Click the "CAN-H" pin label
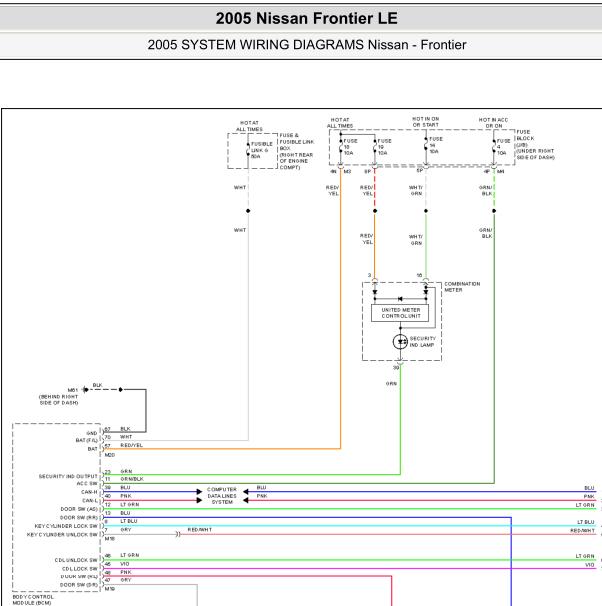Viewport: 602px width, 606px height. (89, 492)
